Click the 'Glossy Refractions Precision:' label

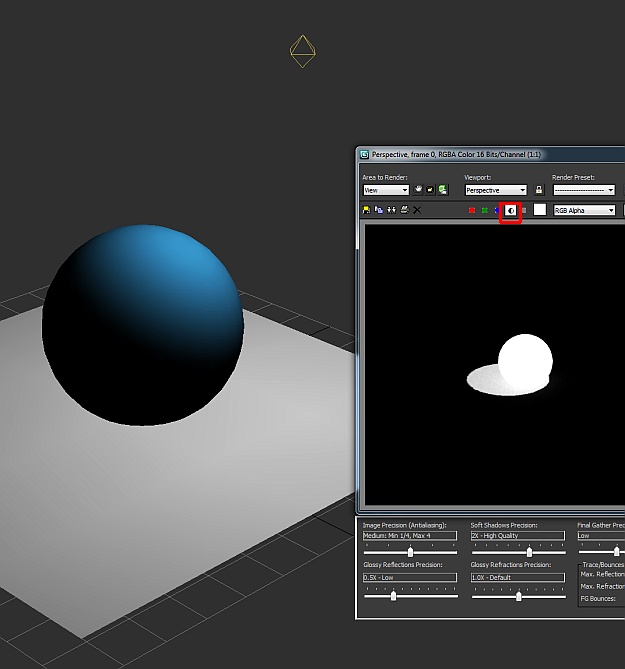[x=511, y=564]
